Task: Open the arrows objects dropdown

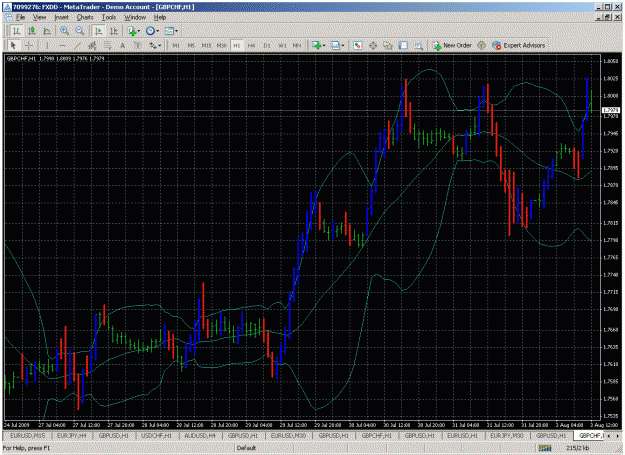Action: [155, 45]
